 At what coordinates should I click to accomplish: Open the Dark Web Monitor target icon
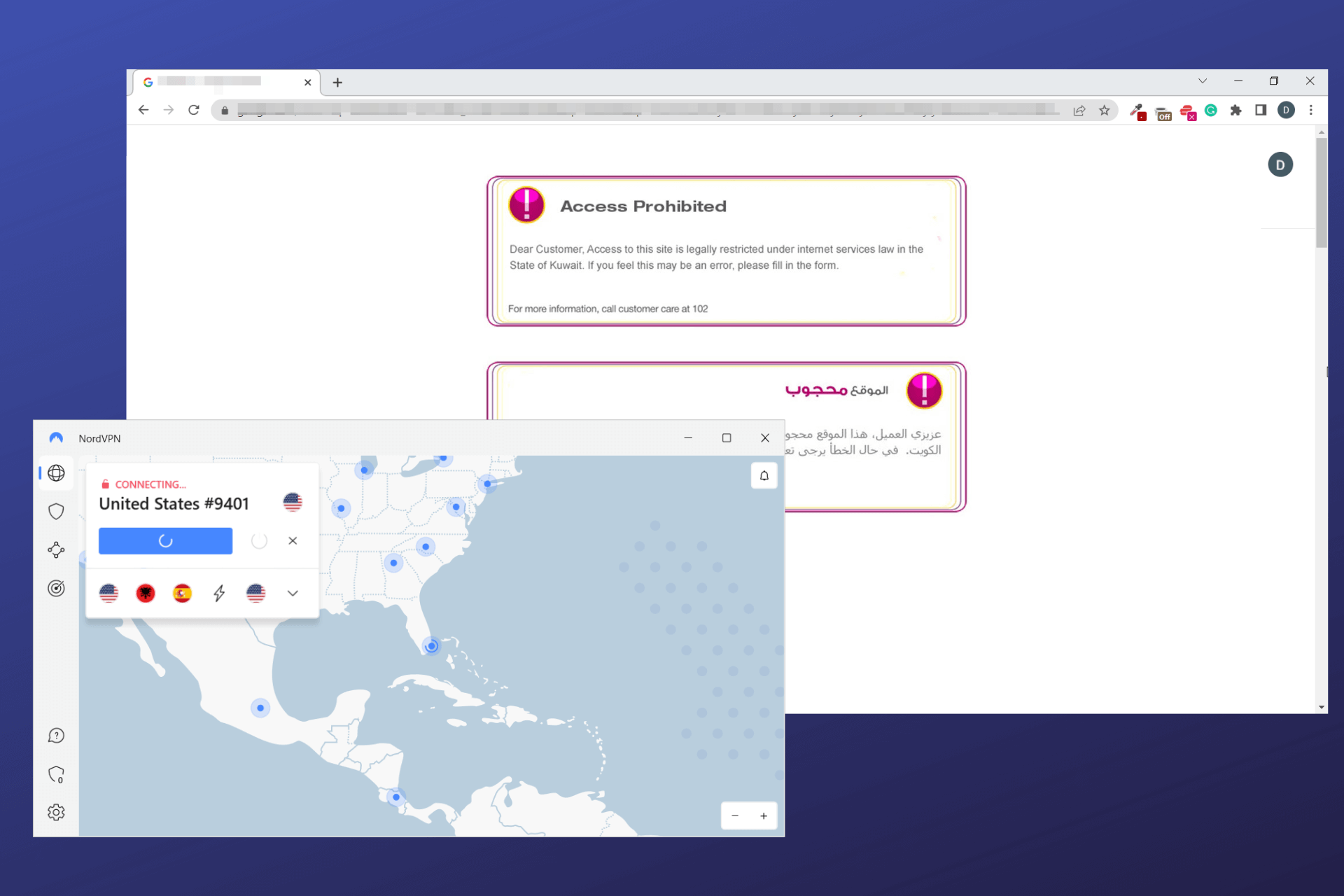point(56,588)
